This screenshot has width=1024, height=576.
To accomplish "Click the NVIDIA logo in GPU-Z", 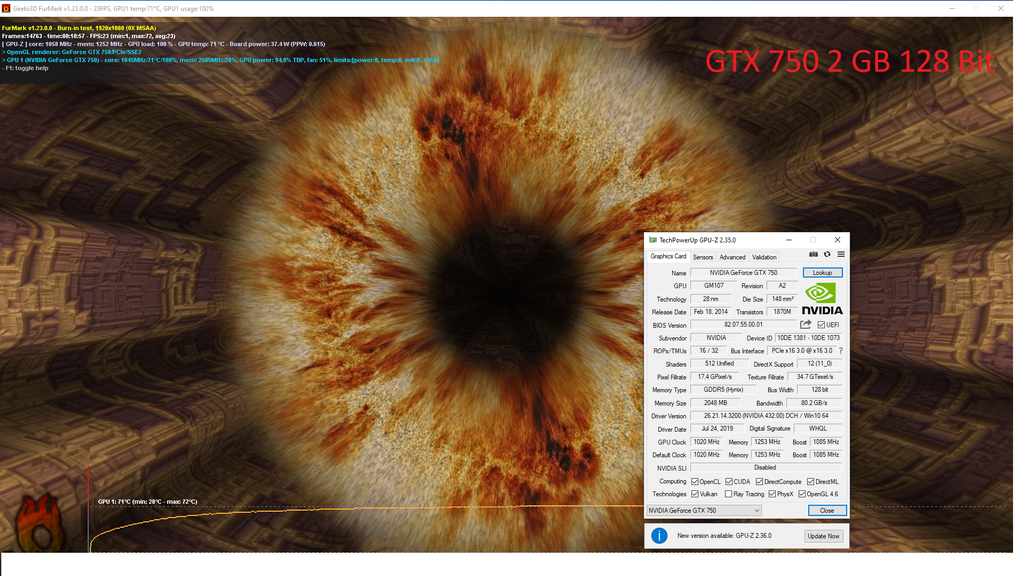I will (822, 300).
